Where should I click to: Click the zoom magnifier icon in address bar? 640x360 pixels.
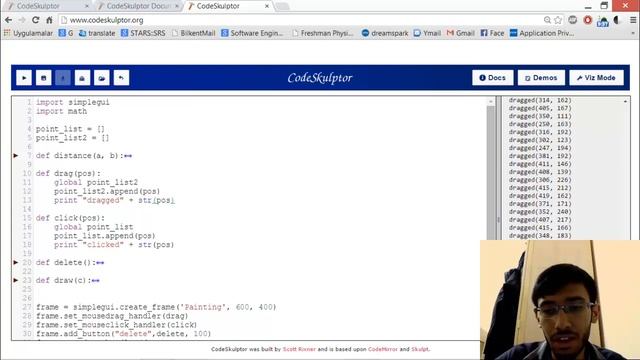[547, 20]
